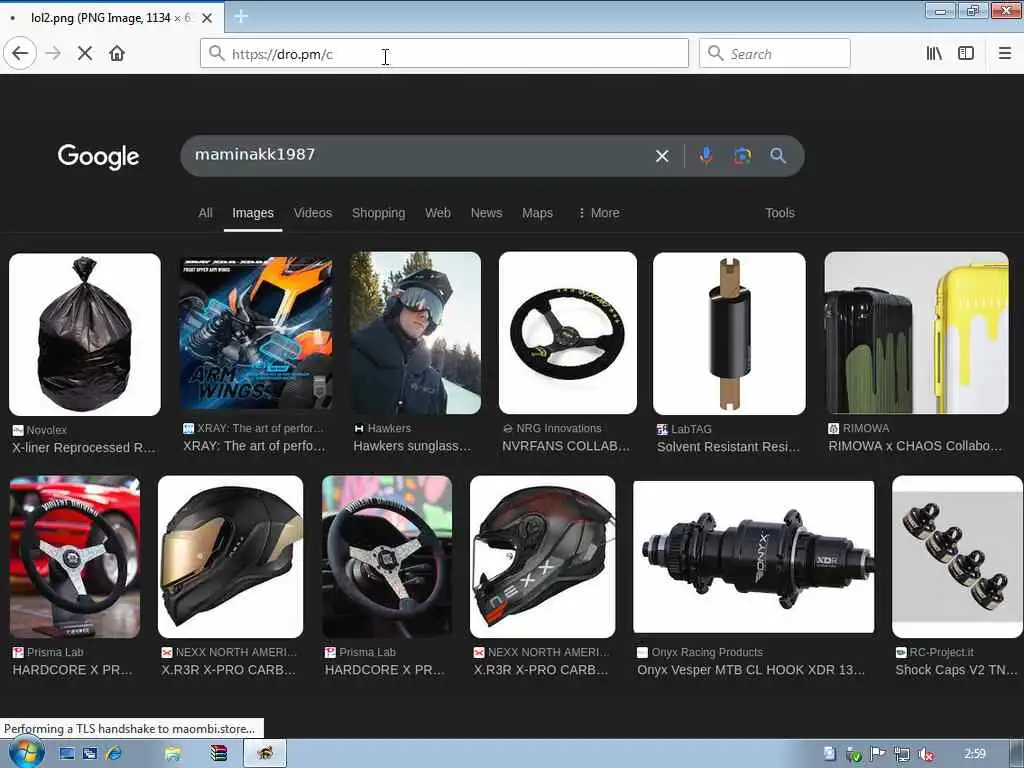Open the Shock Caps thumbnail
This screenshot has height=768, width=1024.
tap(957, 556)
